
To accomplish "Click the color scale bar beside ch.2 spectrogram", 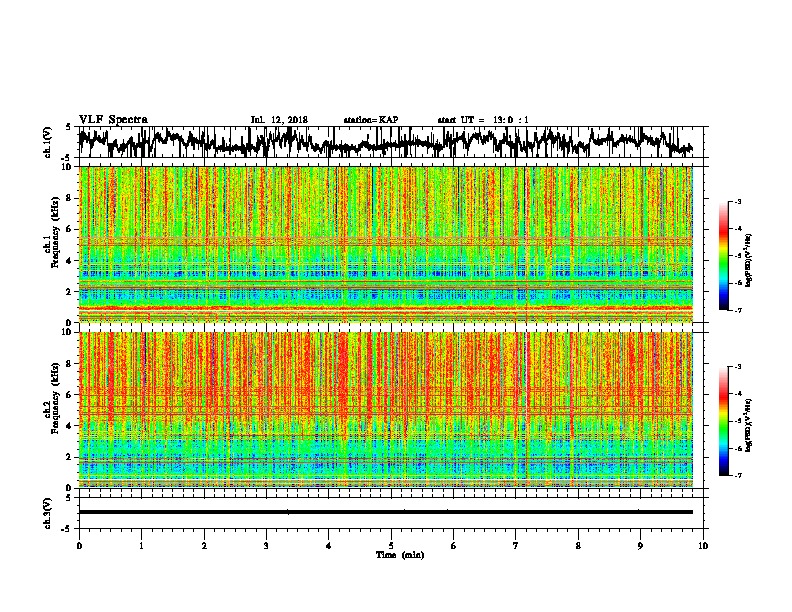I will (x=724, y=421).
